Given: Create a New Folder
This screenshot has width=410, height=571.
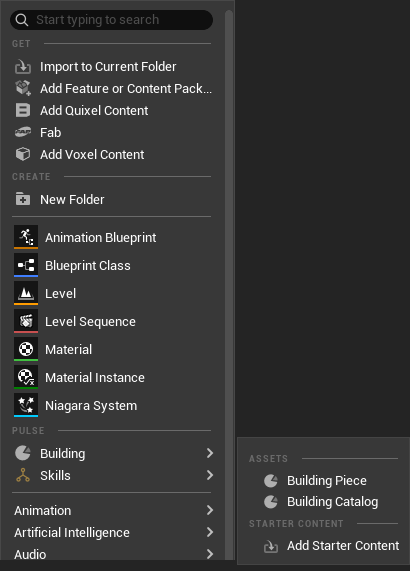Looking at the screenshot, I should click(x=112, y=199).
